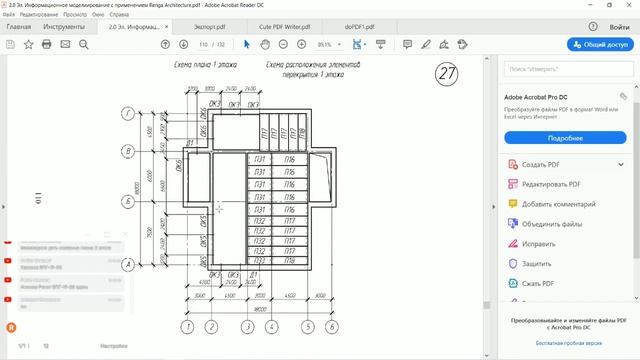Select the highlighter pen tool
The height and width of the screenshot is (360, 640).
(x=426, y=44)
